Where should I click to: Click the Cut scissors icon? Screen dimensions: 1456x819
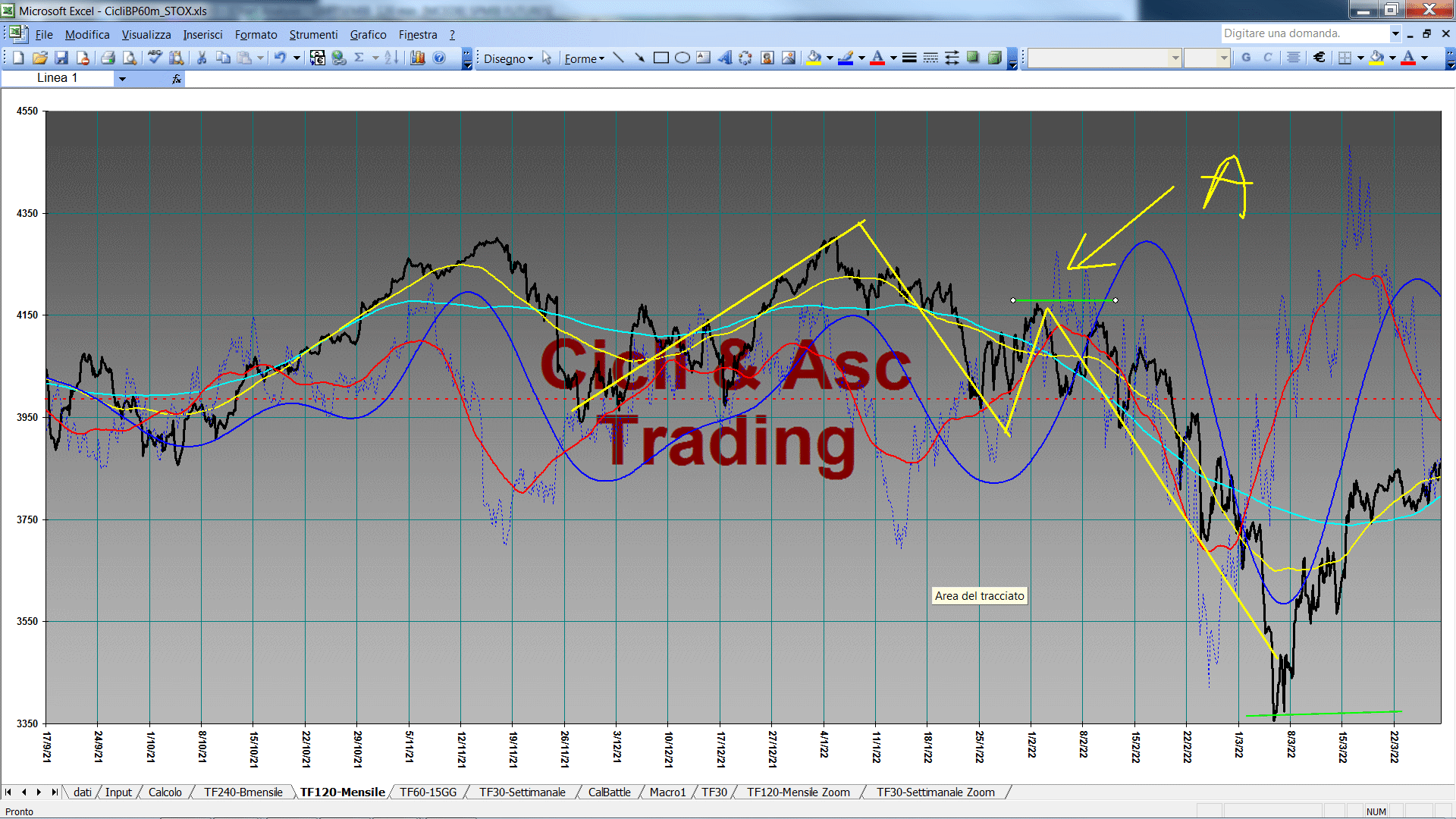tap(202, 58)
